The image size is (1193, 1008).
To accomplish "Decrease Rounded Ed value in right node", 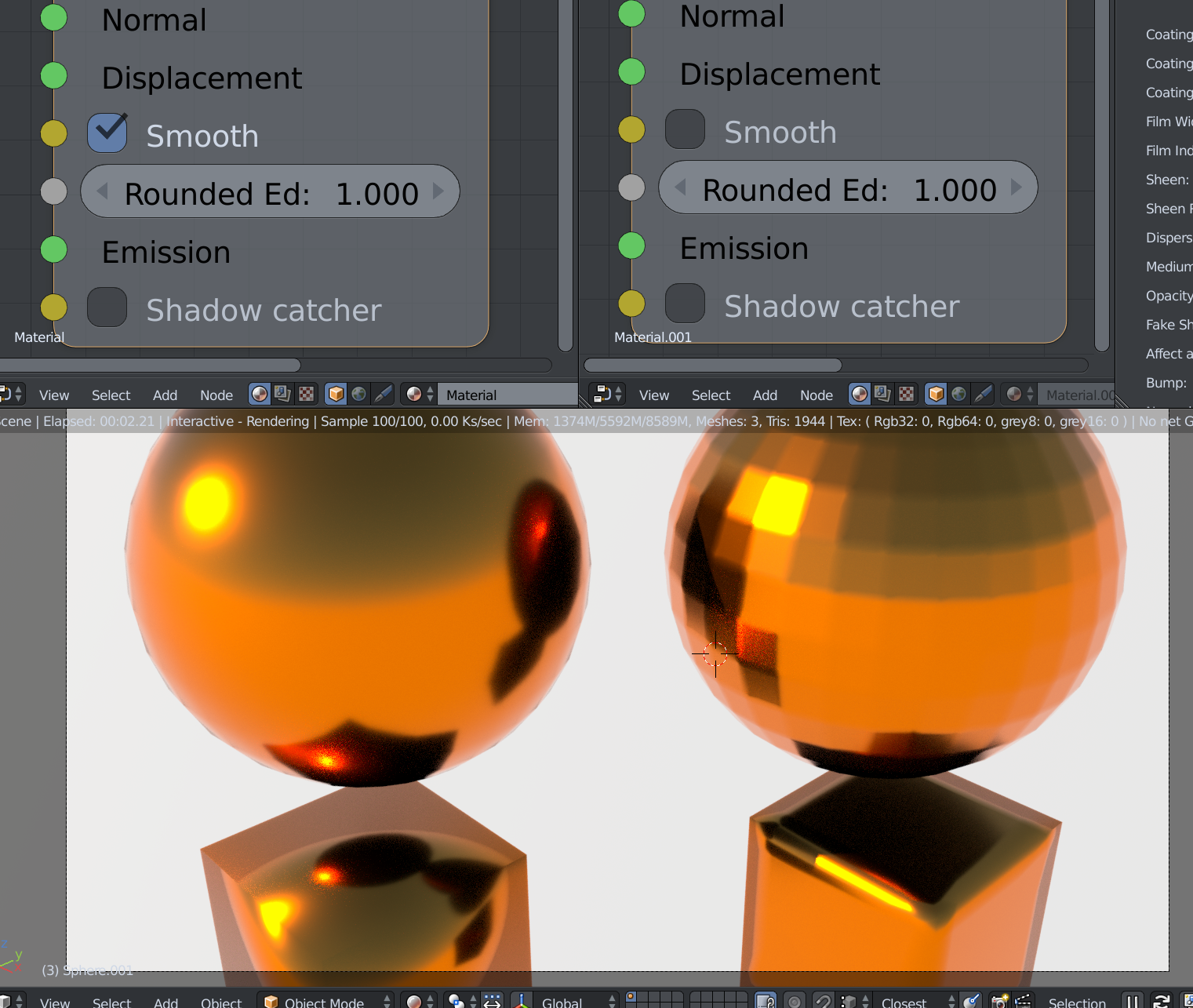I will tap(680, 187).
